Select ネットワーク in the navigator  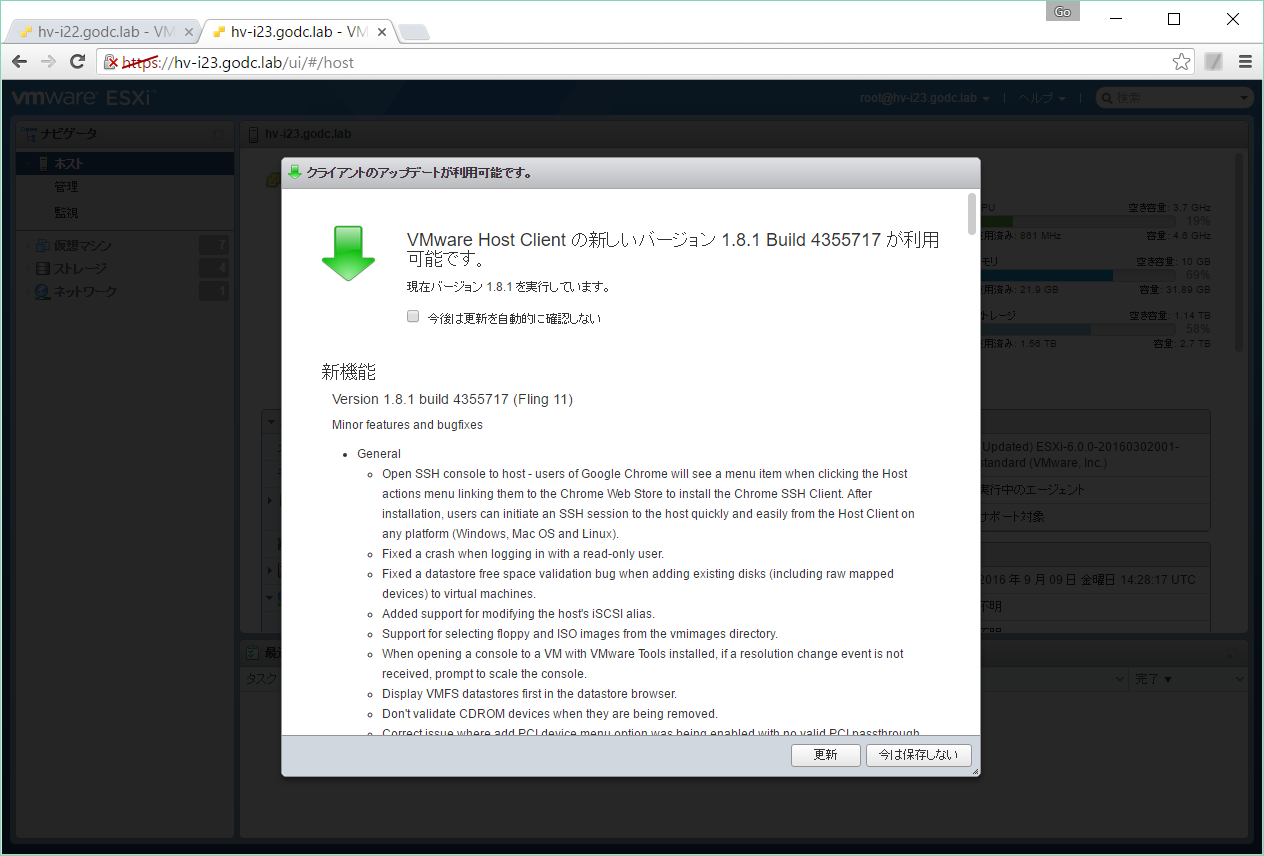coord(85,292)
